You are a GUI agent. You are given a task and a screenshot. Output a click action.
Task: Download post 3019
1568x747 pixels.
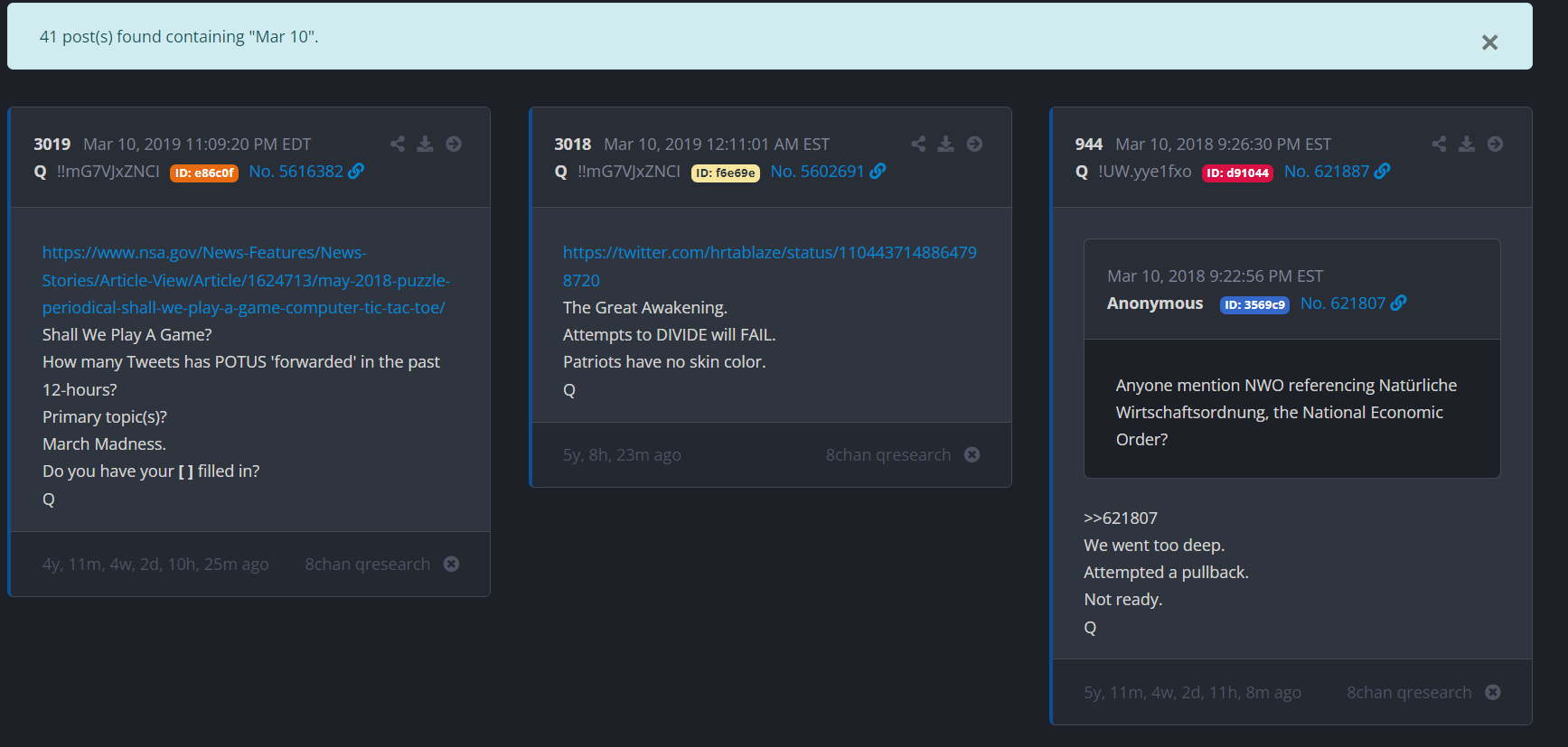[425, 144]
